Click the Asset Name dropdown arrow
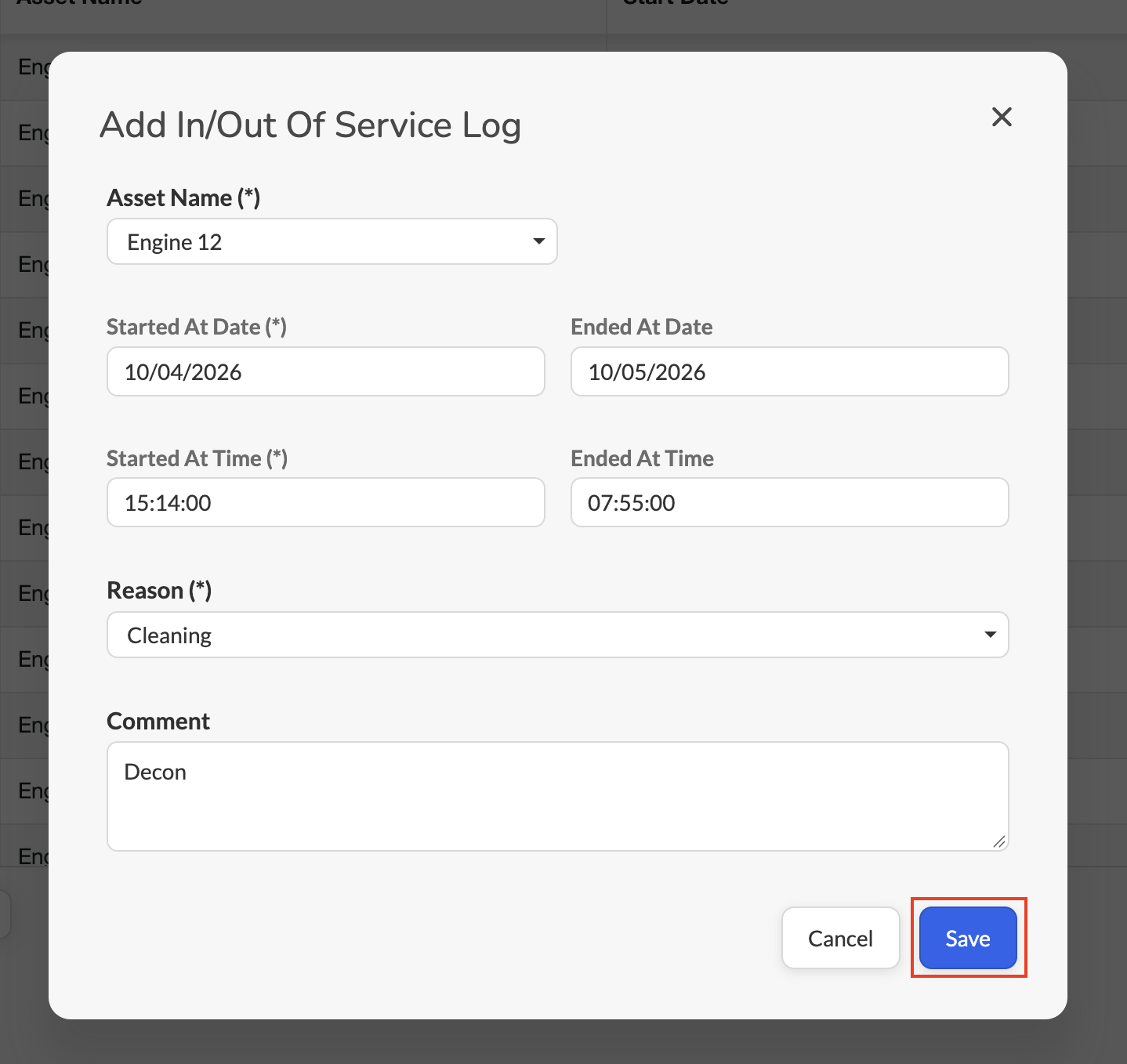The image size is (1127, 1064). coord(538,241)
